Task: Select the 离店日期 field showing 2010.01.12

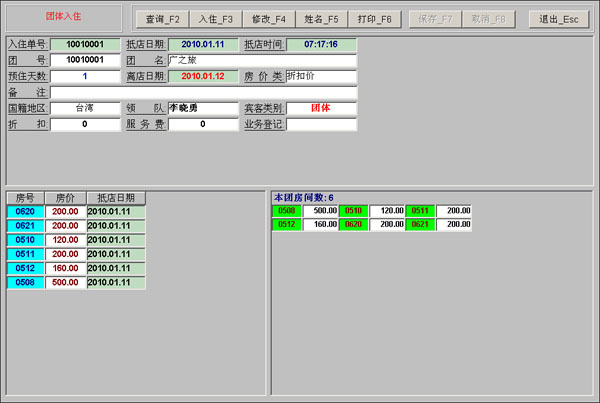Action: (203, 76)
